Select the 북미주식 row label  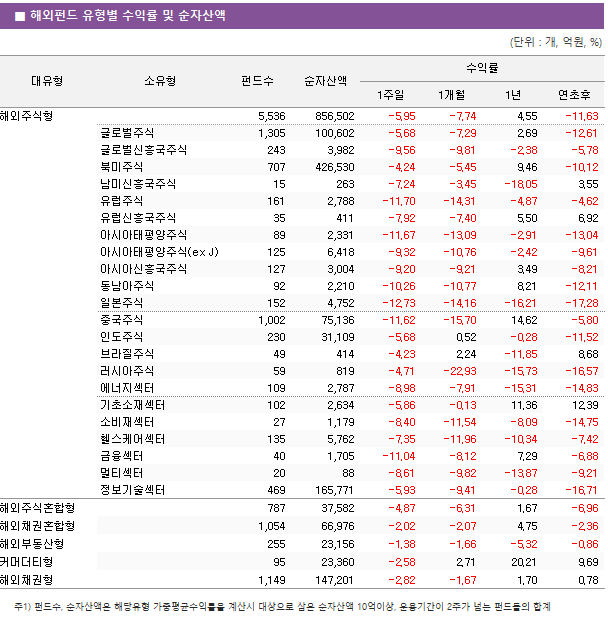coord(121,167)
